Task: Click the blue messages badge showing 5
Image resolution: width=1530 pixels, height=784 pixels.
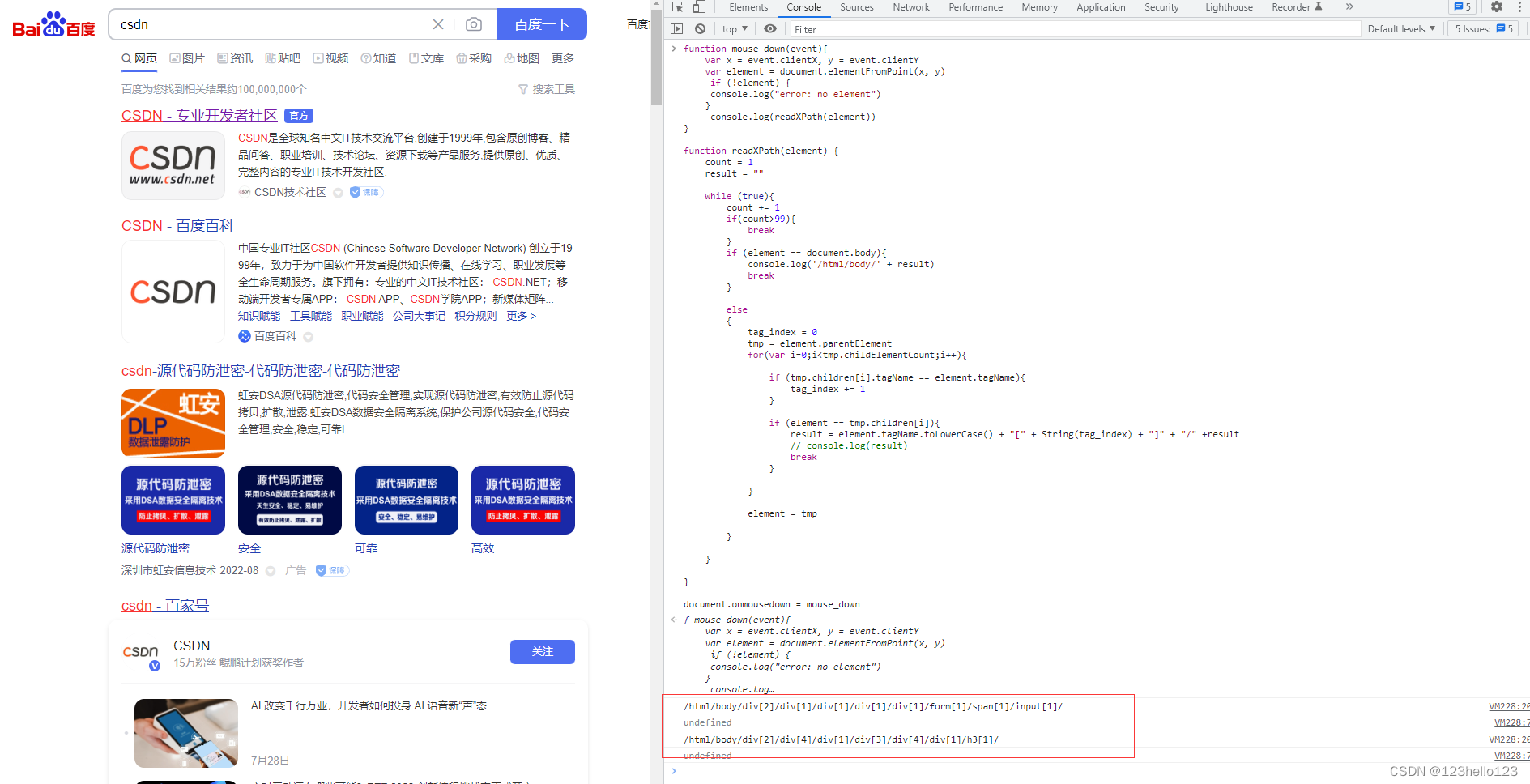Action: [1463, 6]
